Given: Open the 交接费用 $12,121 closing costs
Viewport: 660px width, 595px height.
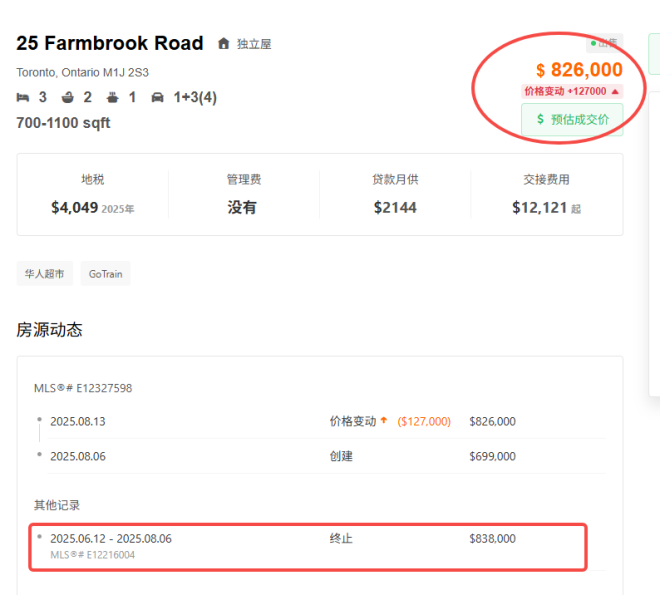Looking at the screenshot, I should (x=546, y=195).
